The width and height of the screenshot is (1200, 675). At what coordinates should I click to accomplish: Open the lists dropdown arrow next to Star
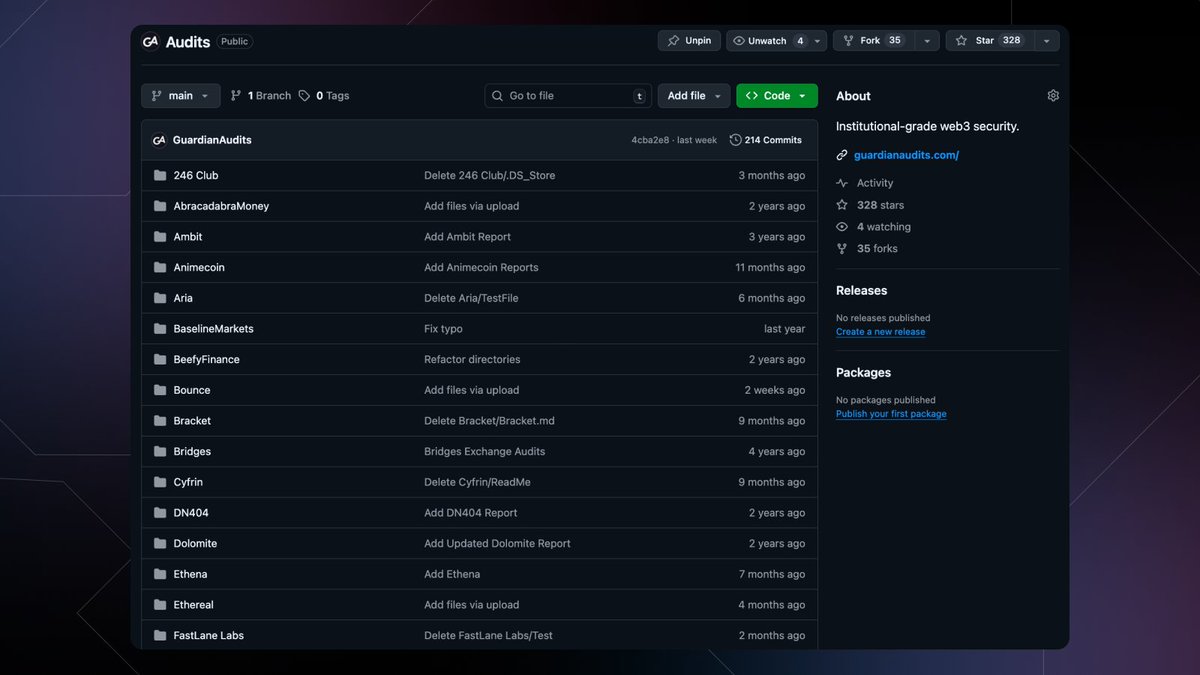(1046, 41)
